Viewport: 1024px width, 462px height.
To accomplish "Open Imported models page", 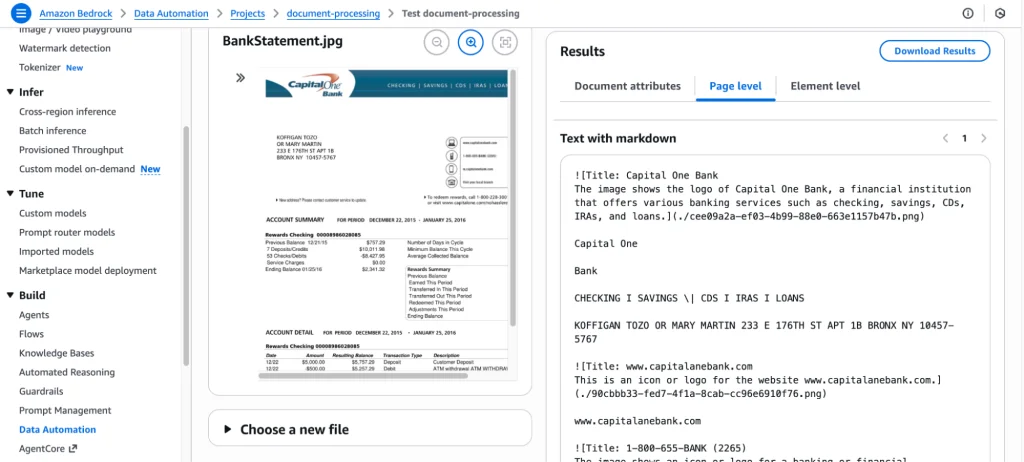I will (56, 252).
